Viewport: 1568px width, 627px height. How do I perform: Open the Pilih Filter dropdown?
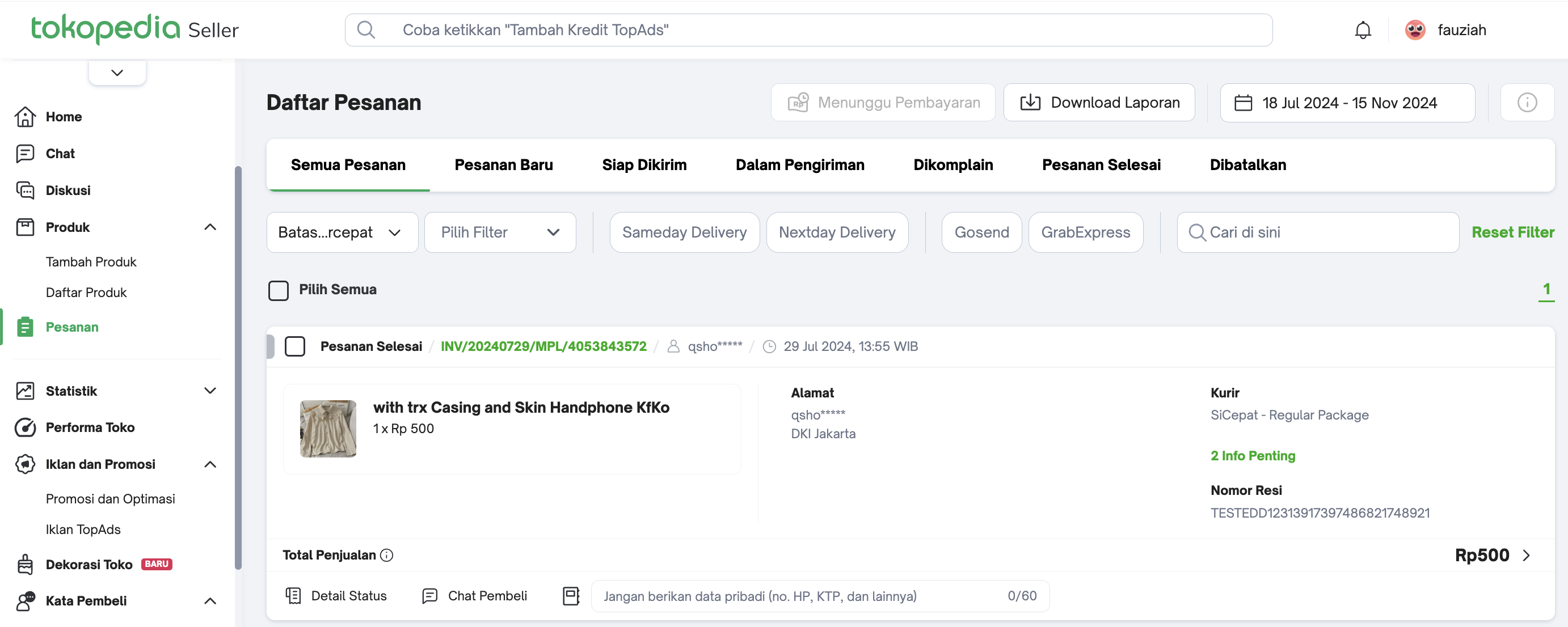tap(499, 232)
